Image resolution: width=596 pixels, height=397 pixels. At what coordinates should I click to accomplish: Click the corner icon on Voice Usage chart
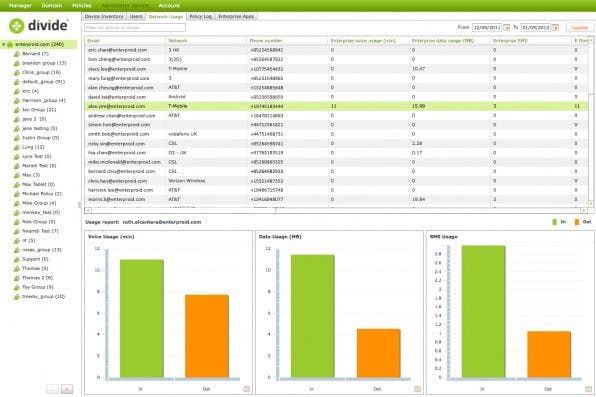[x=246, y=389]
